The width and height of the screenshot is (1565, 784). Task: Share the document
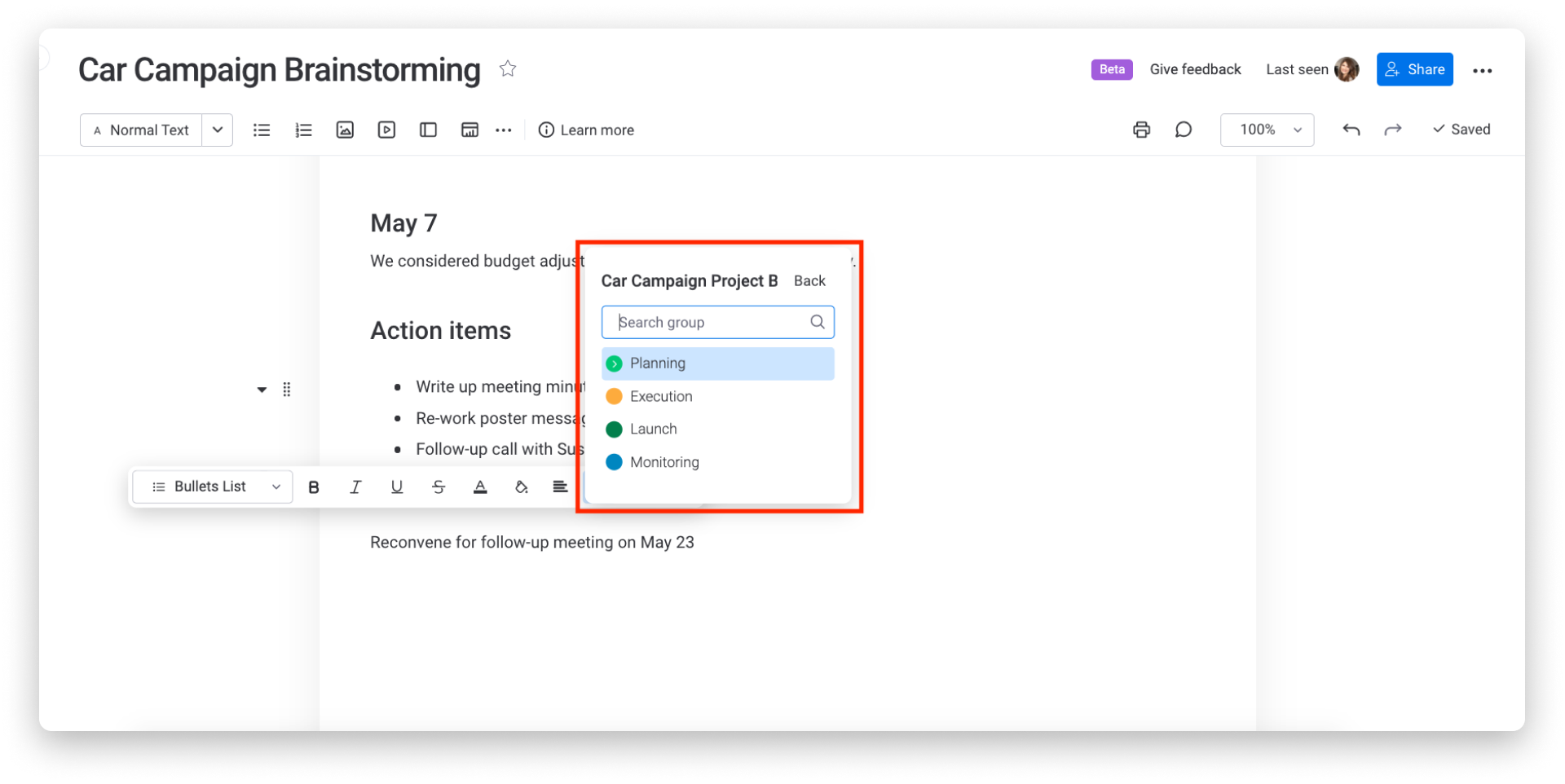point(1414,69)
